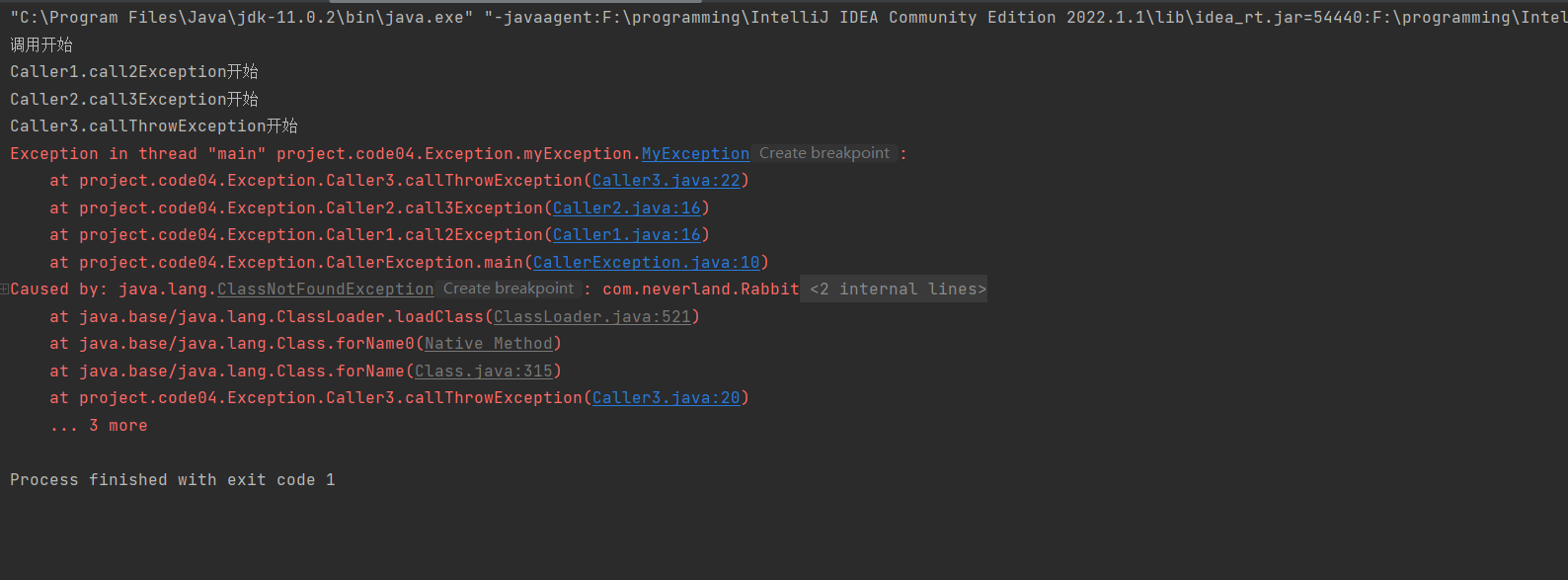Click 'Caller1.call2Exception开始' output line
1568x580 pixels.
134,72
